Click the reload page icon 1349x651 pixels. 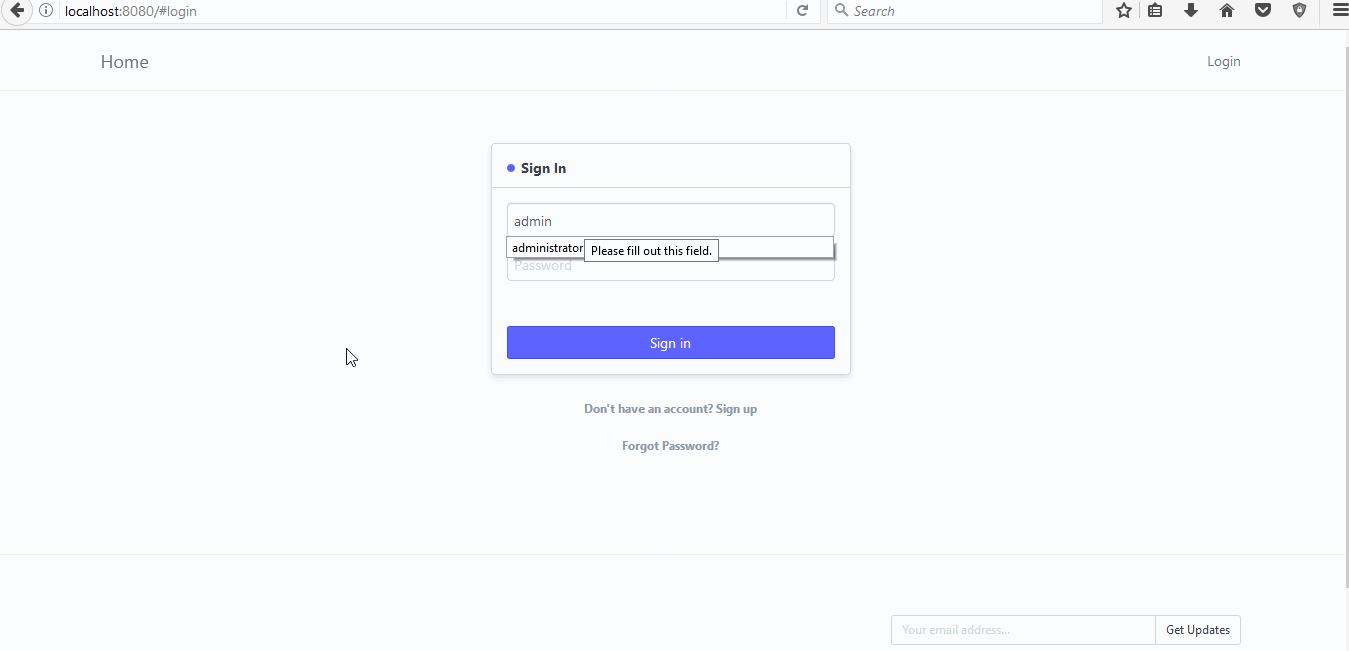click(803, 11)
